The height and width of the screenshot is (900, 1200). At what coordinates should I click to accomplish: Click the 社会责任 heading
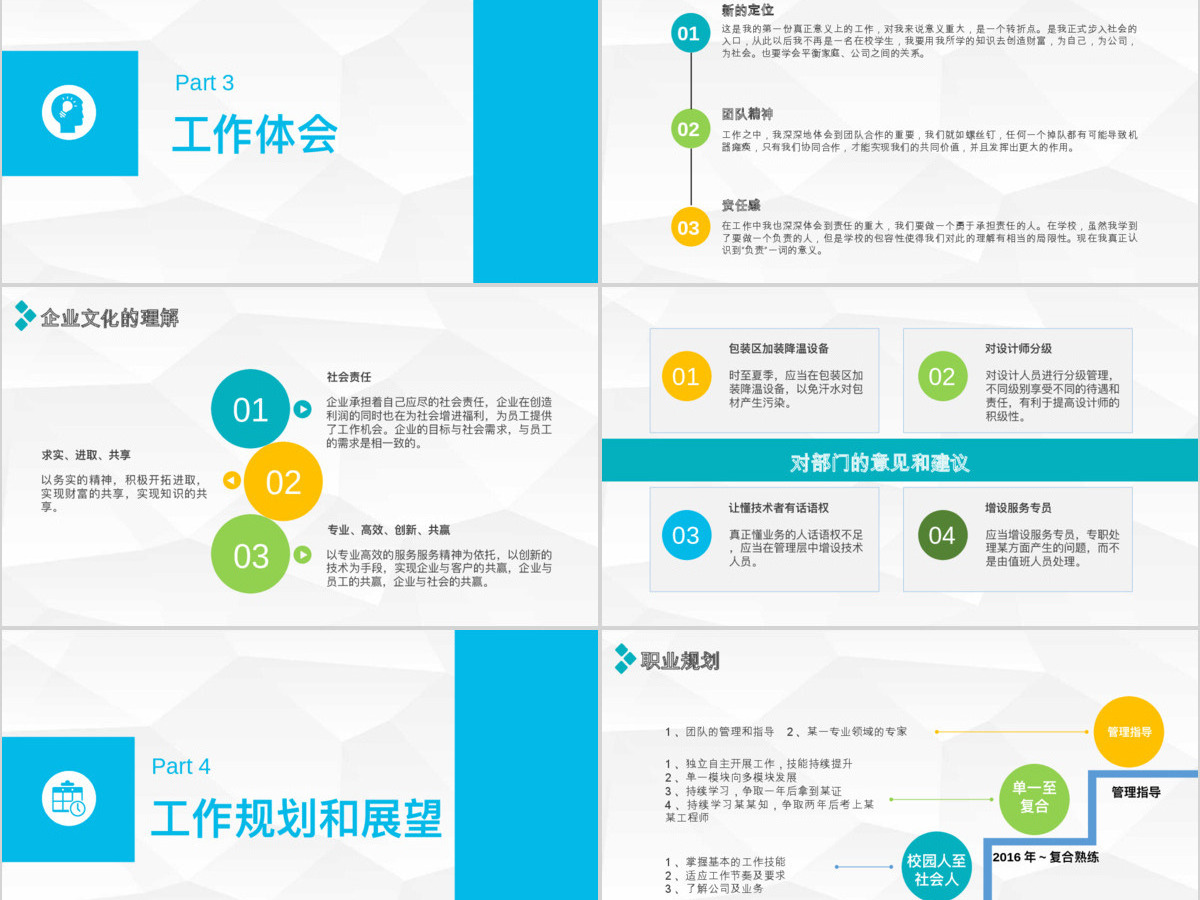click(x=349, y=377)
